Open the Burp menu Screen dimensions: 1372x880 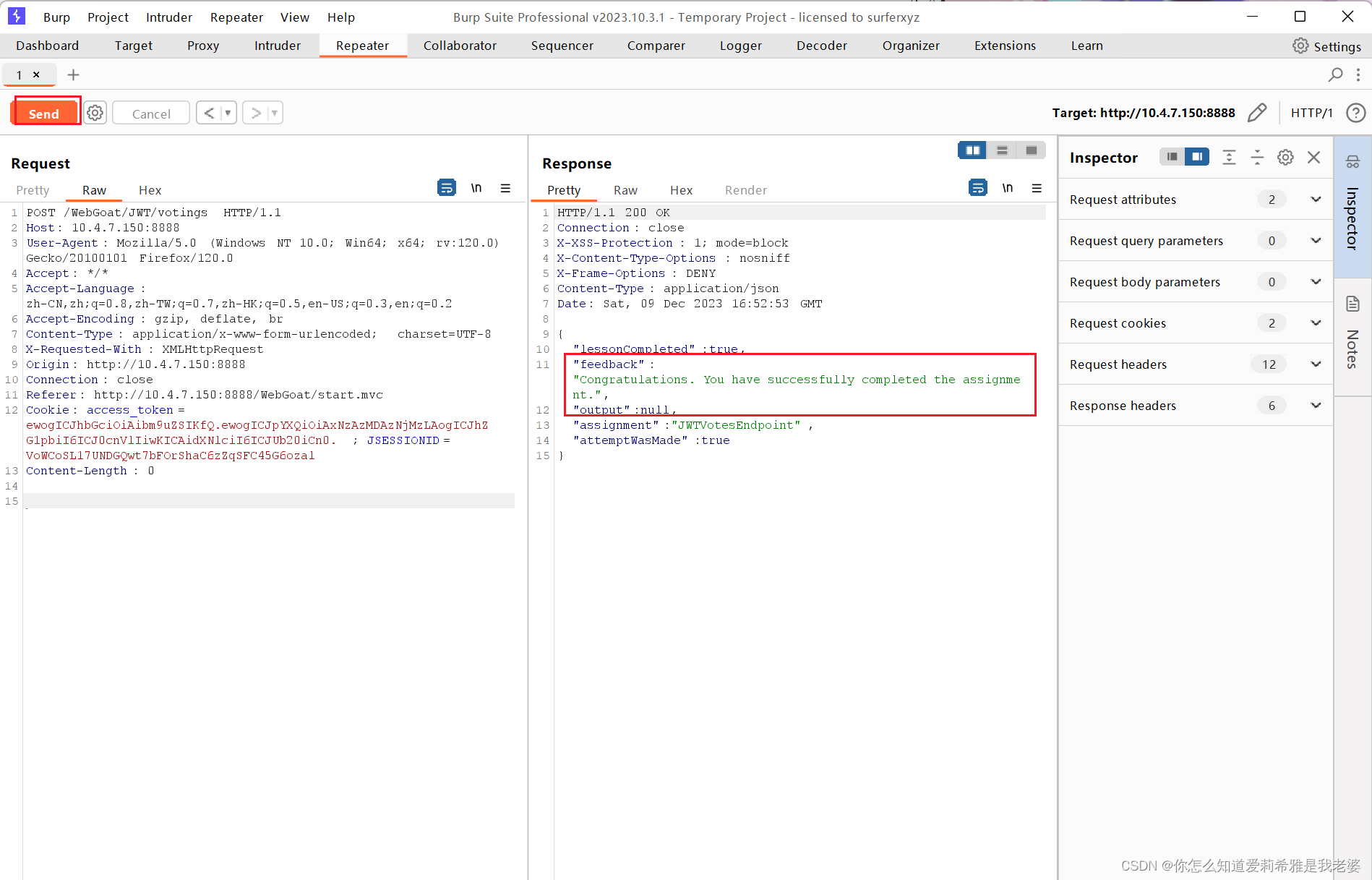point(56,17)
